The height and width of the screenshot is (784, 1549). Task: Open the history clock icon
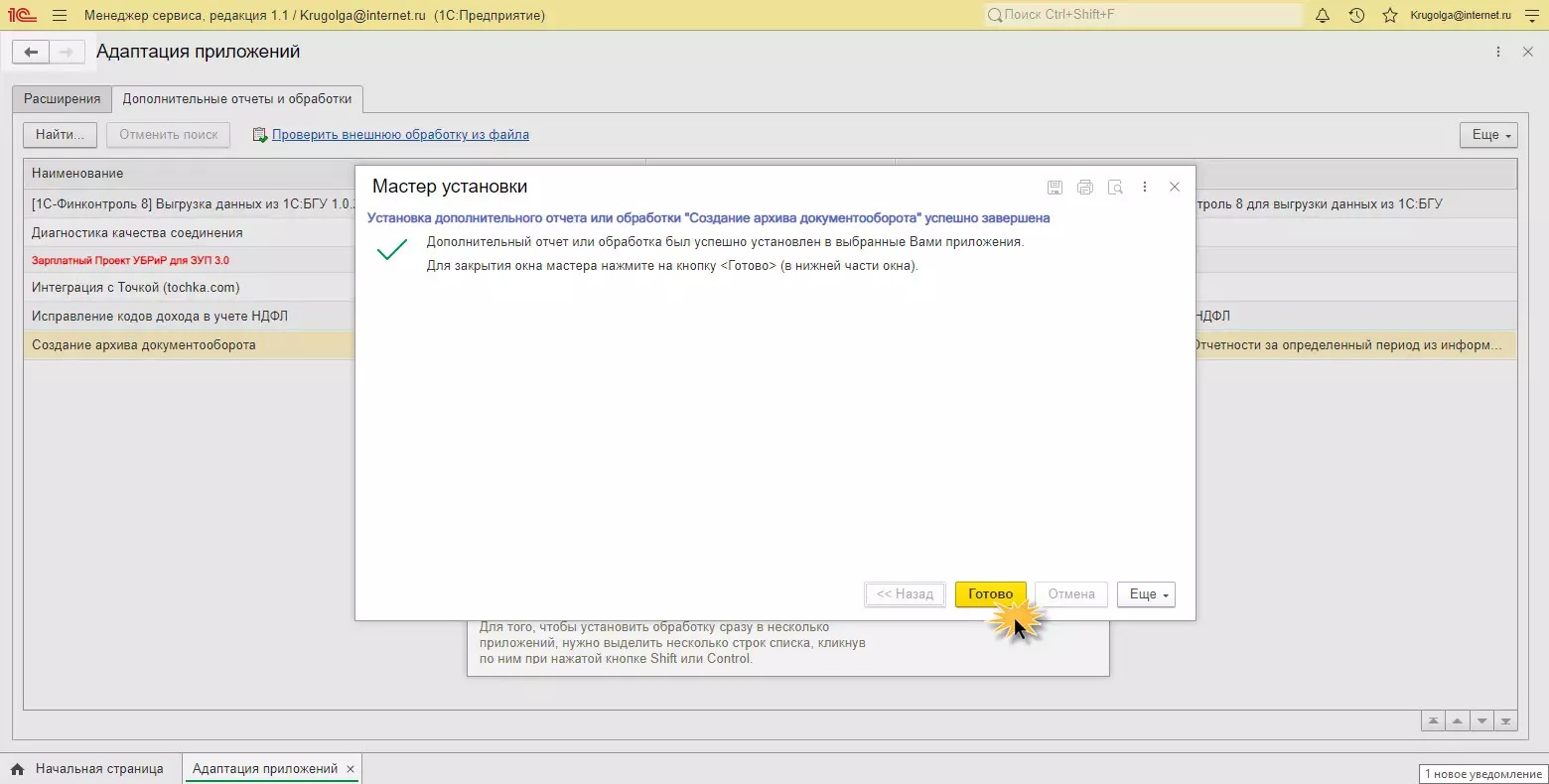[x=1356, y=16]
